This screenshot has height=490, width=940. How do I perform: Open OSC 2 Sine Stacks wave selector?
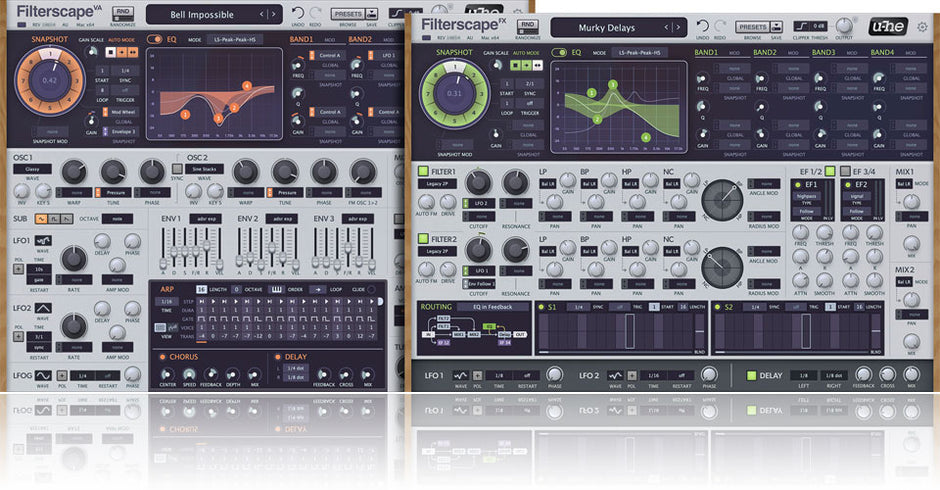[204, 169]
